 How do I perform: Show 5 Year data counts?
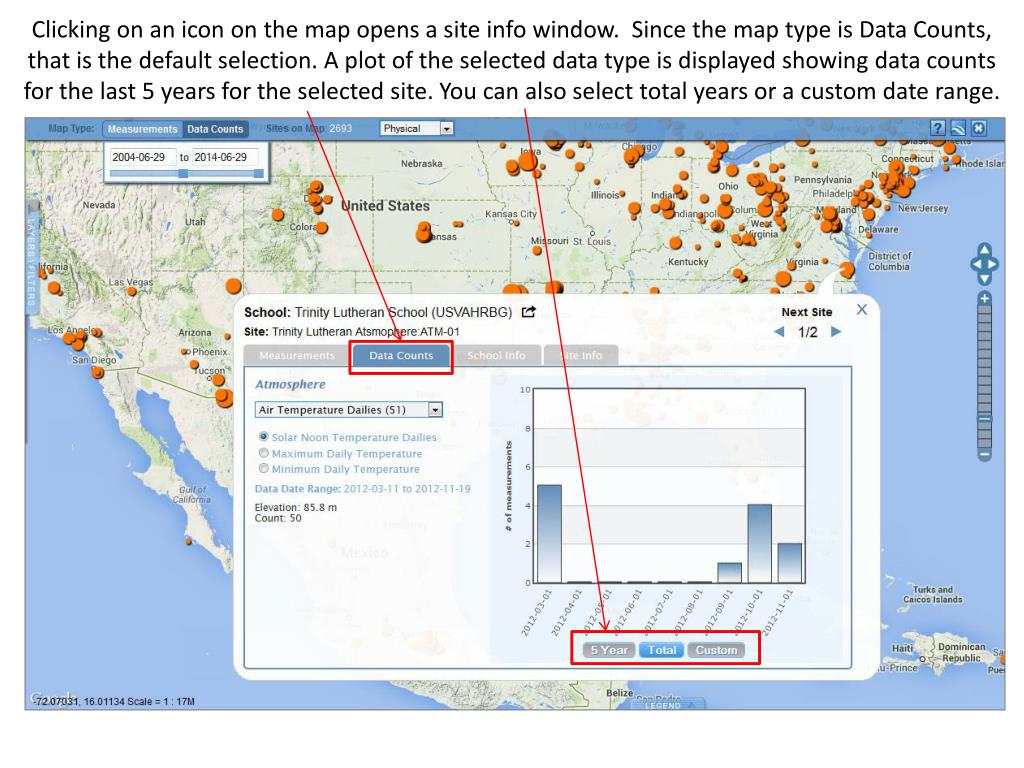click(x=609, y=650)
